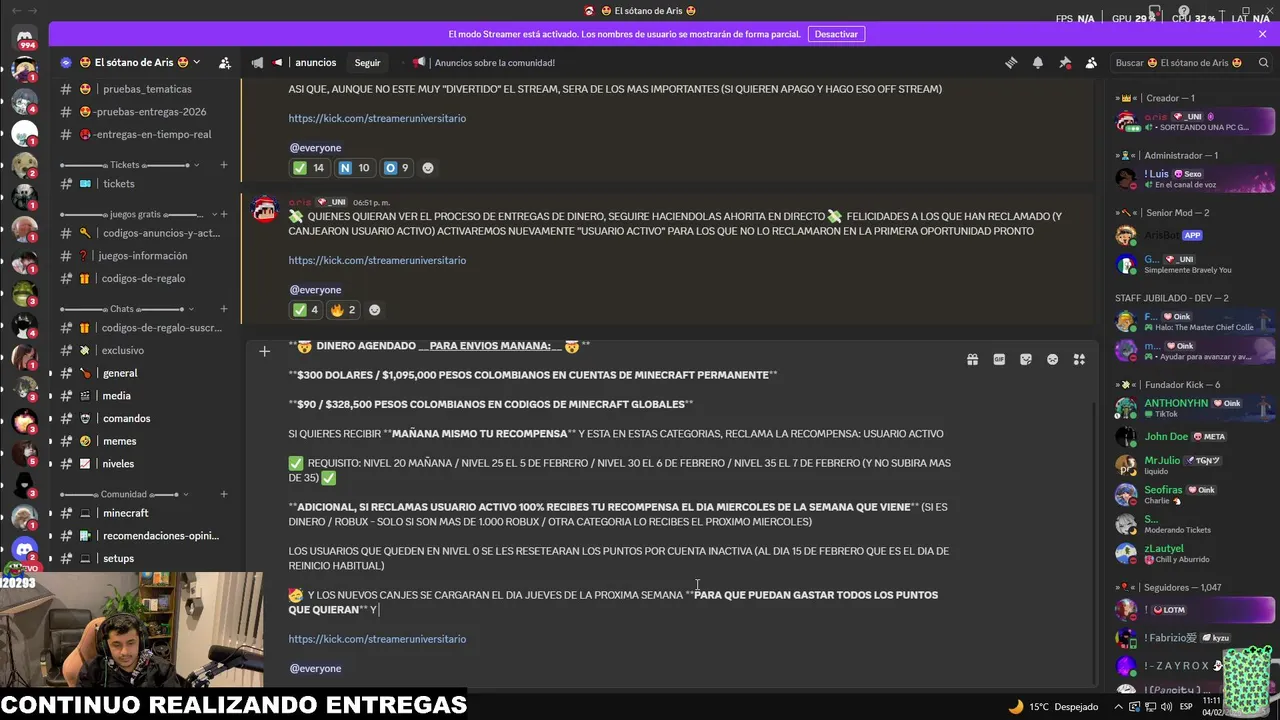Open the sticker picker

pyautogui.click(x=1026, y=360)
